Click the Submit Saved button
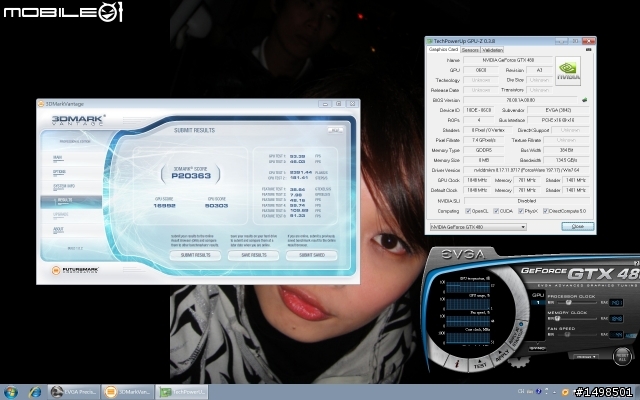 [312, 255]
